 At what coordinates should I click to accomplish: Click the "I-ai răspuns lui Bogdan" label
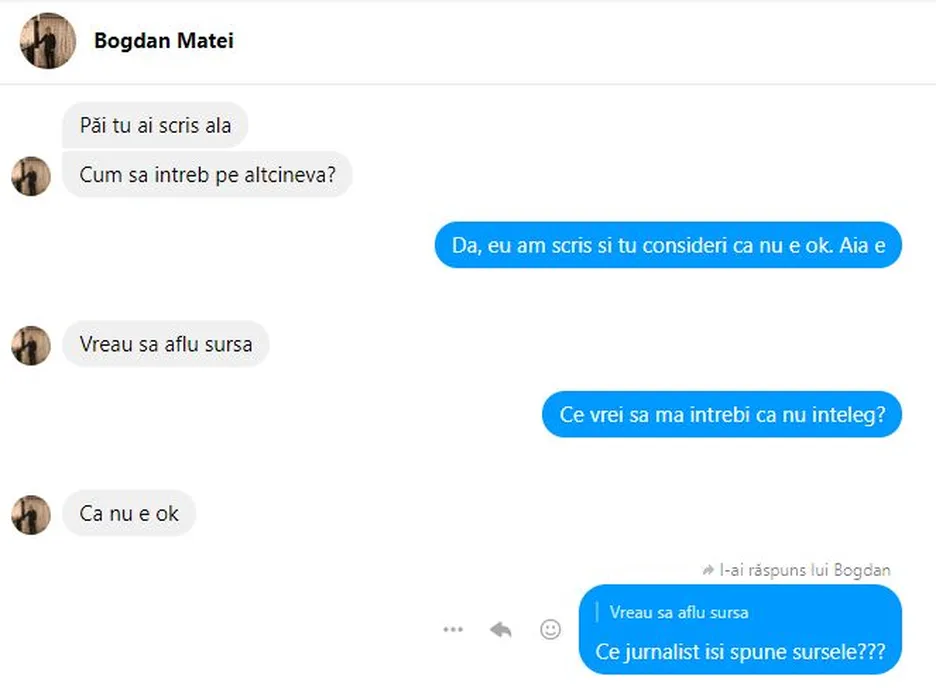(x=805, y=570)
